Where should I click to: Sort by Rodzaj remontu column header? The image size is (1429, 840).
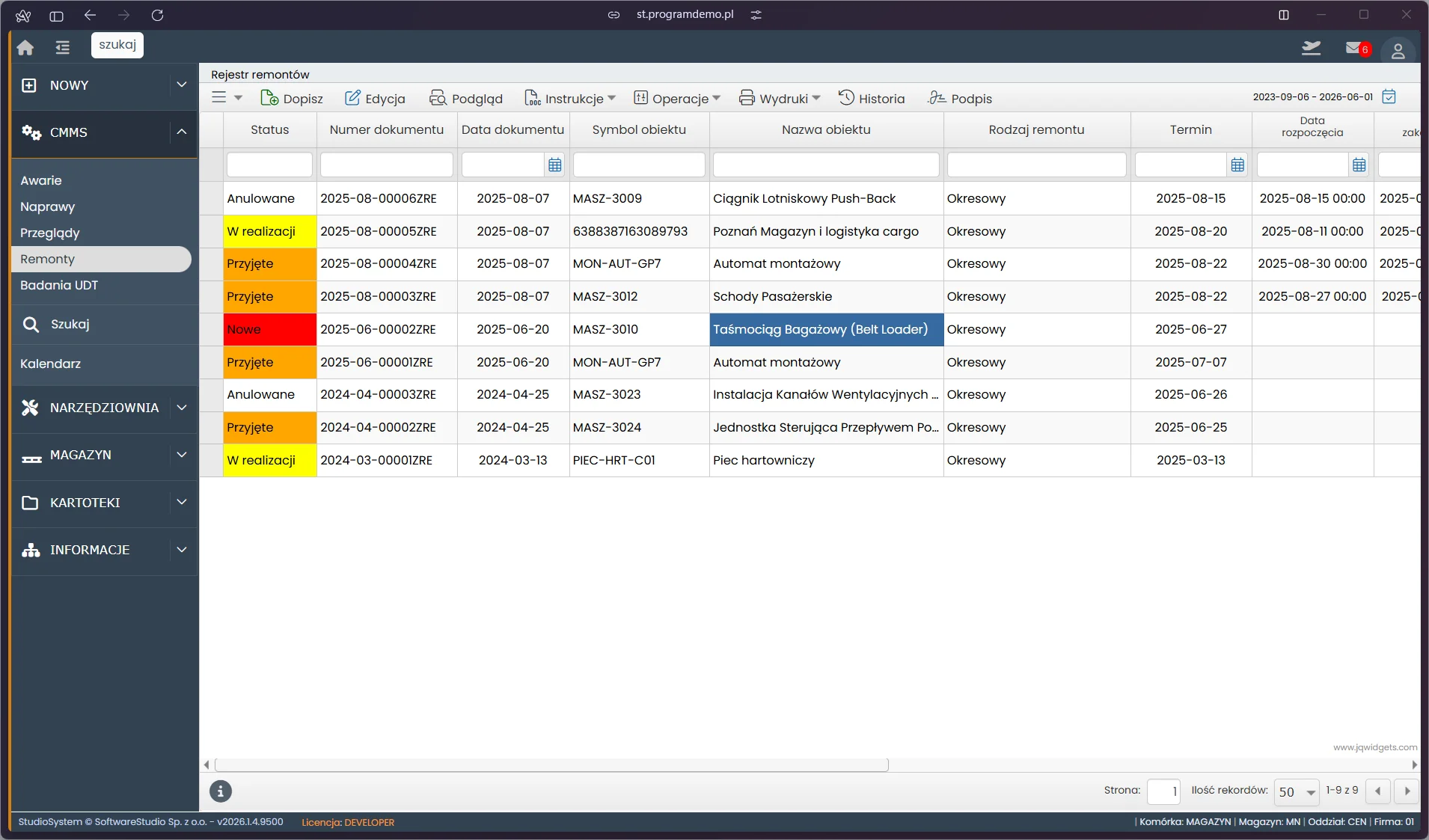pyautogui.click(x=1036, y=129)
